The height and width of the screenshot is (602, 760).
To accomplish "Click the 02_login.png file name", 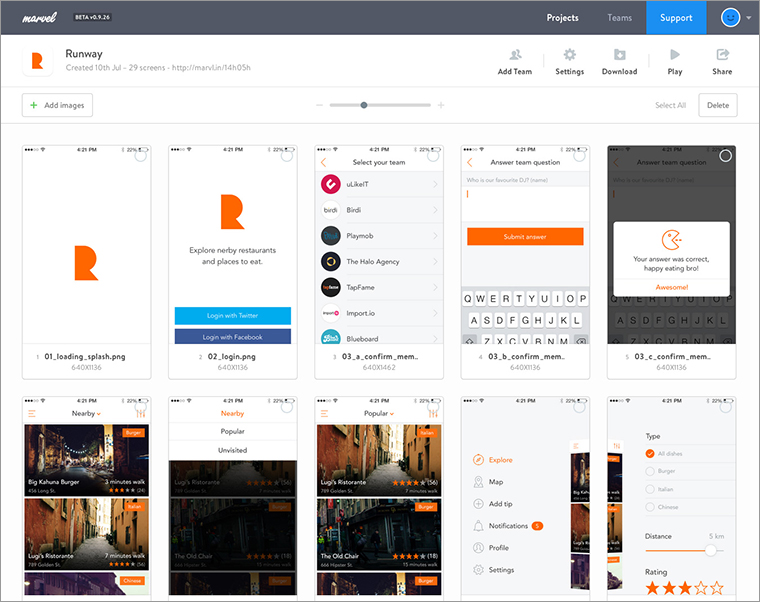I will coord(232,356).
